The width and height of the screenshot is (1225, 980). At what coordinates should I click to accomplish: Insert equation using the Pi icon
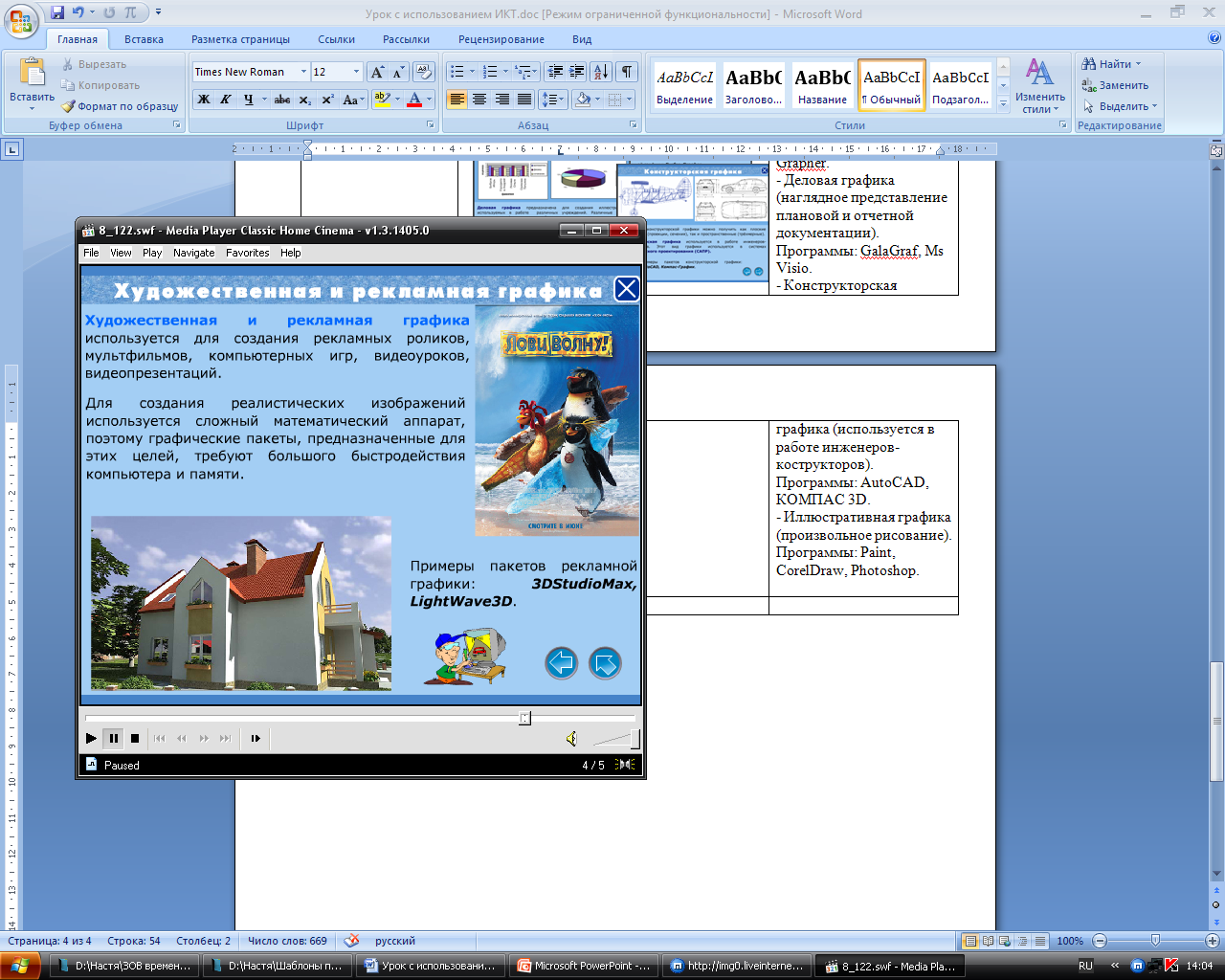coord(131,12)
